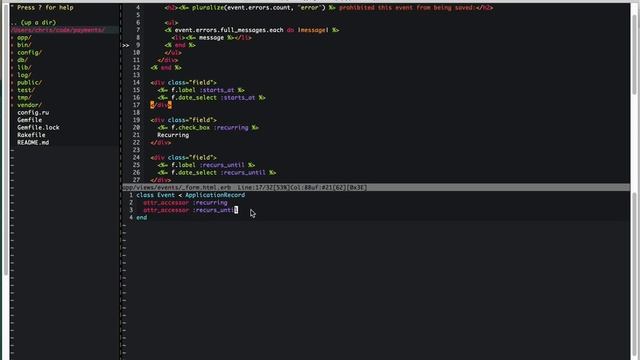Viewport: 640px width, 360px height.
Task: Click the 'Recurring' text on line 21
Action: pyautogui.click(x=173, y=135)
